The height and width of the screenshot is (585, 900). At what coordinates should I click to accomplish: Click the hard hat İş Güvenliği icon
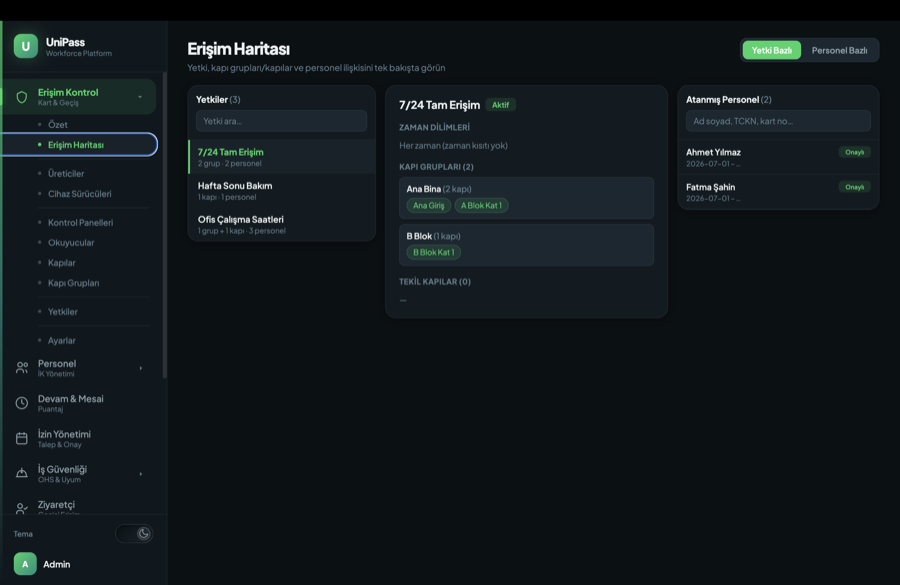(22, 474)
